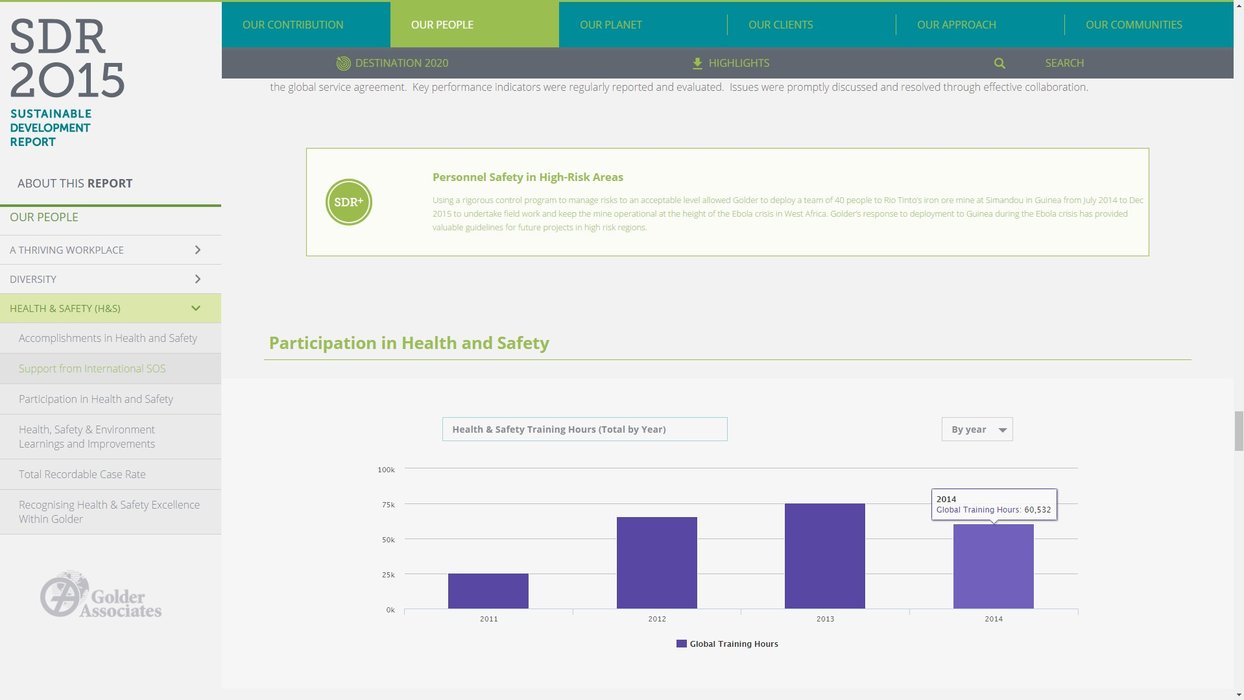Expand the Diversity sidebar section
The image size is (1244, 700).
coord(197,279)
